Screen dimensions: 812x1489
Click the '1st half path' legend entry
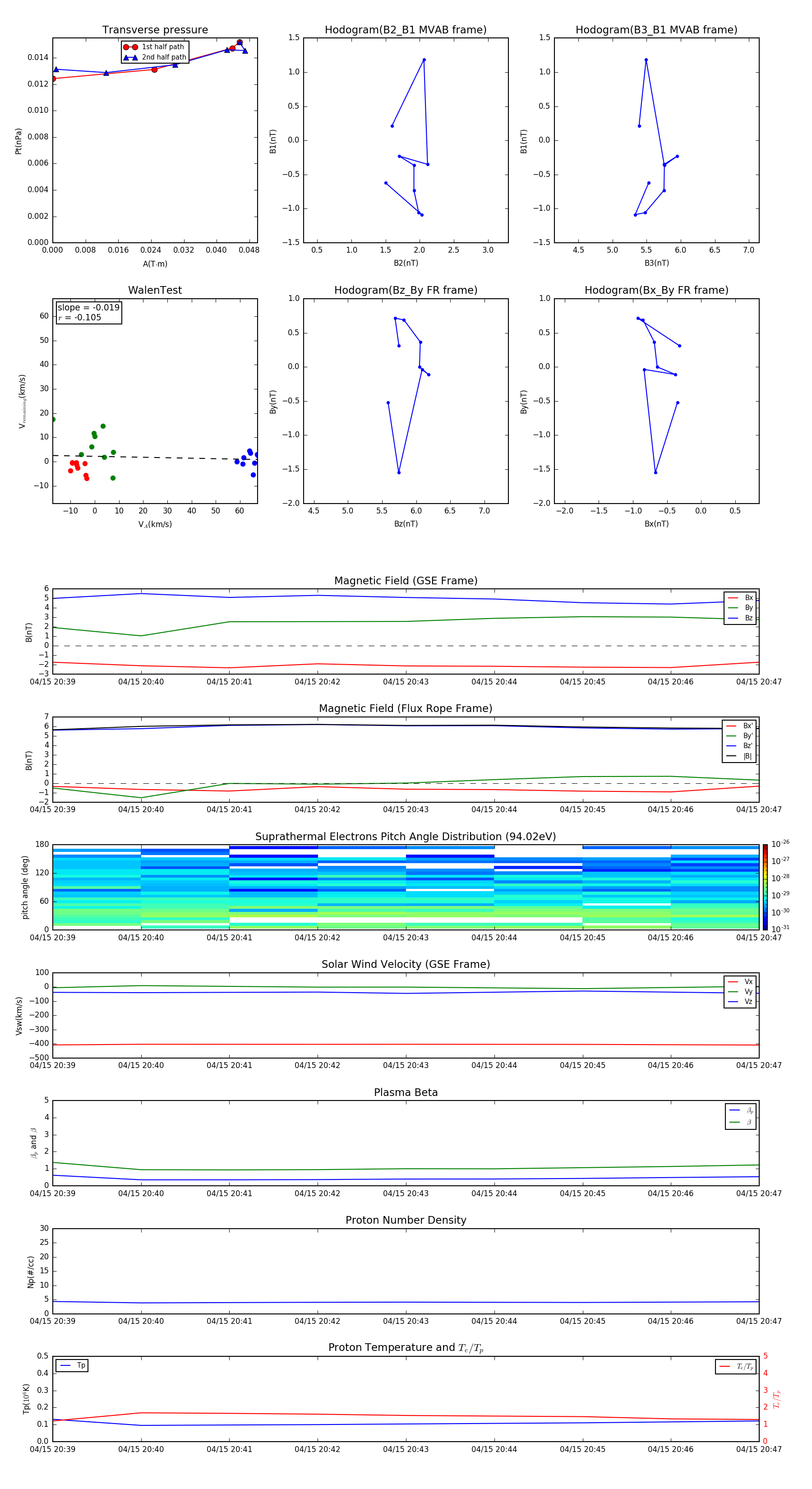[x=155, y=47]
